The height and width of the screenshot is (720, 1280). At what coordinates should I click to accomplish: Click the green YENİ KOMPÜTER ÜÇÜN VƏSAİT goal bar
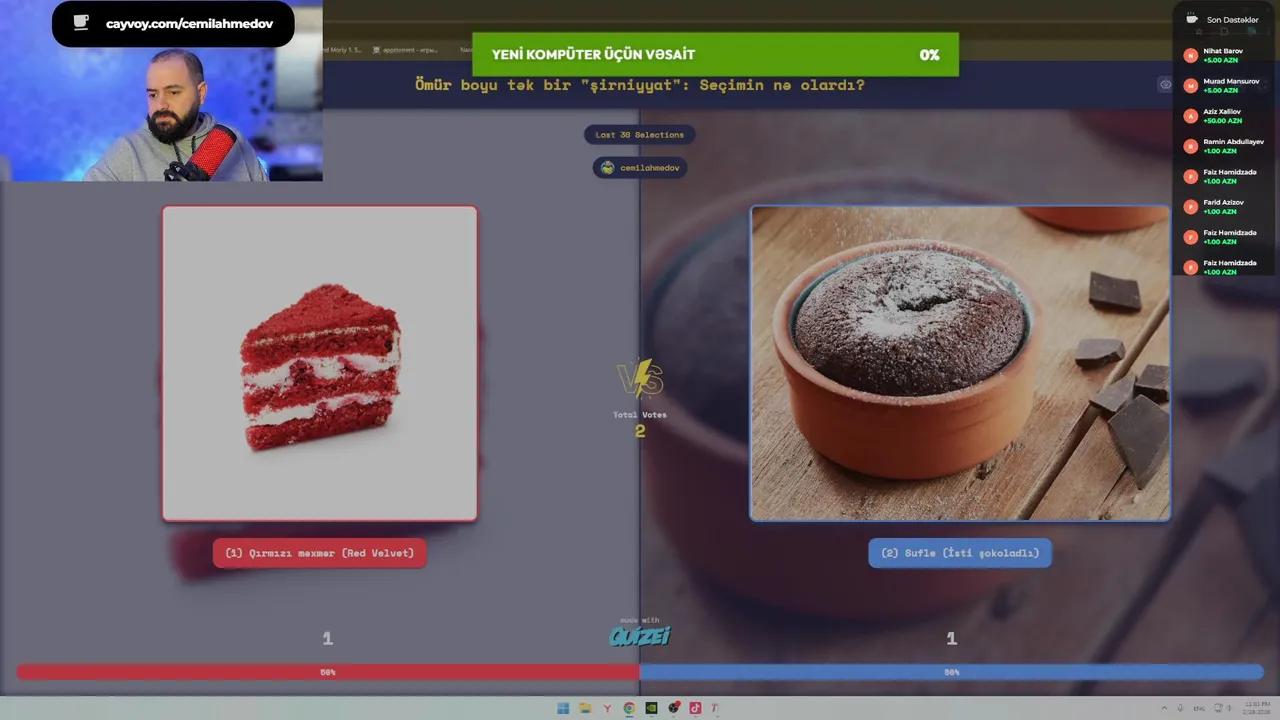pyautogui.click(x=715, y=55)
